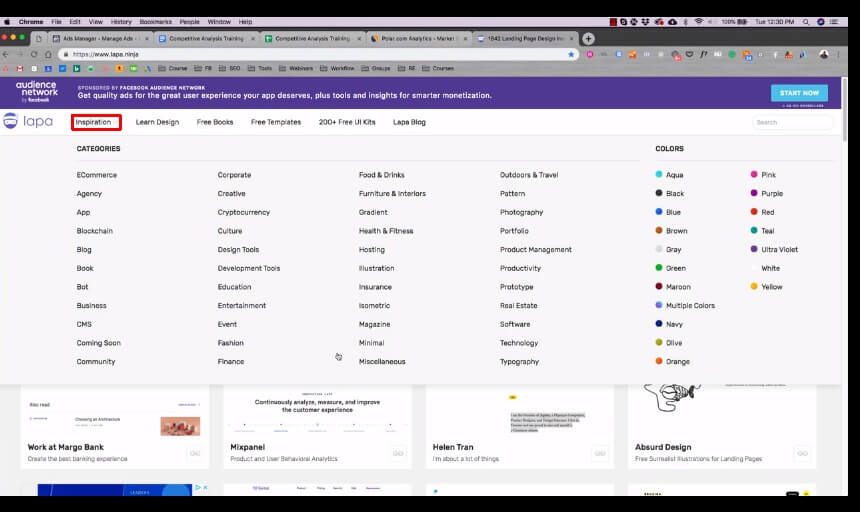Close the advertisement with the X icon
This screenshot has width=860, height=512.
click(x=206, y=487)
